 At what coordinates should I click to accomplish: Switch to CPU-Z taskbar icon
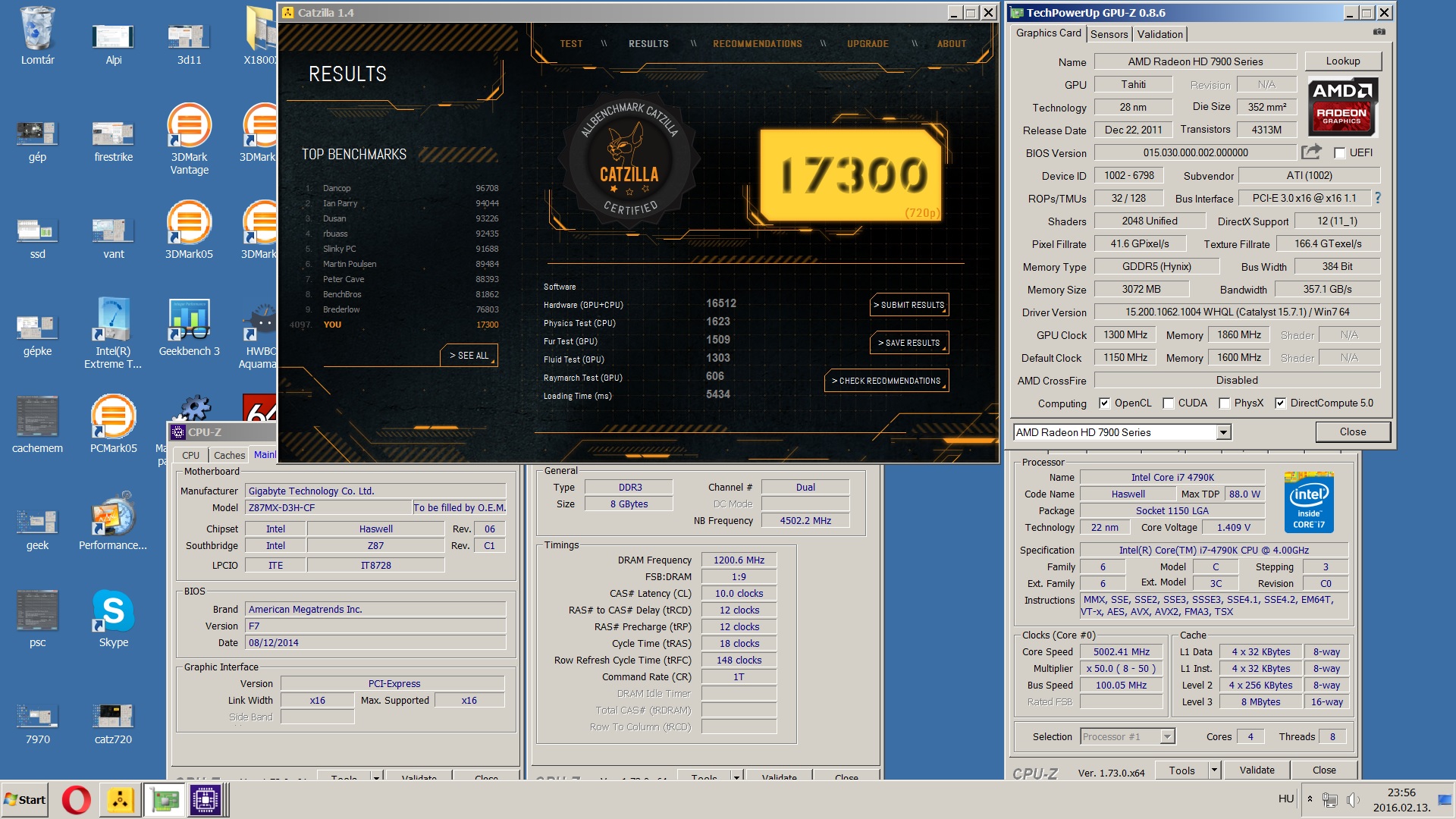206,800
